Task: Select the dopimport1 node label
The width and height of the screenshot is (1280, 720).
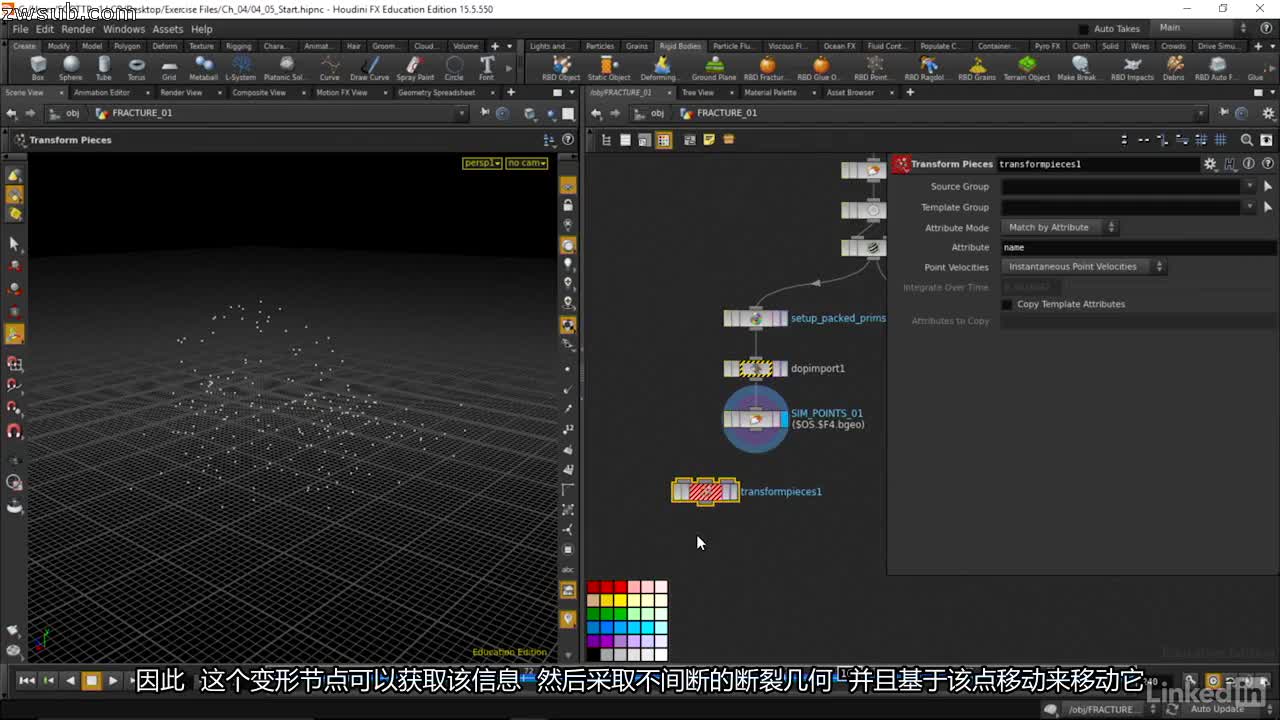Action: point(819,368)
